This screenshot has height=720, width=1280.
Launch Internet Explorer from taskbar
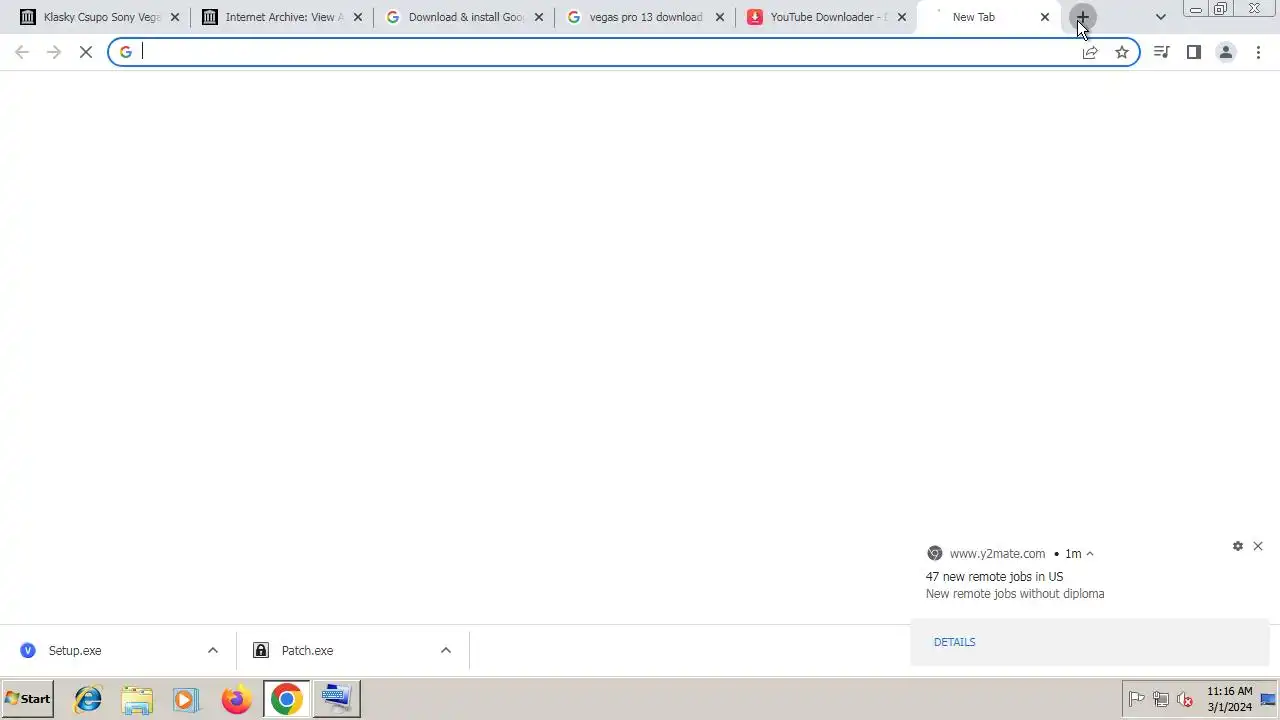[88, 699]
